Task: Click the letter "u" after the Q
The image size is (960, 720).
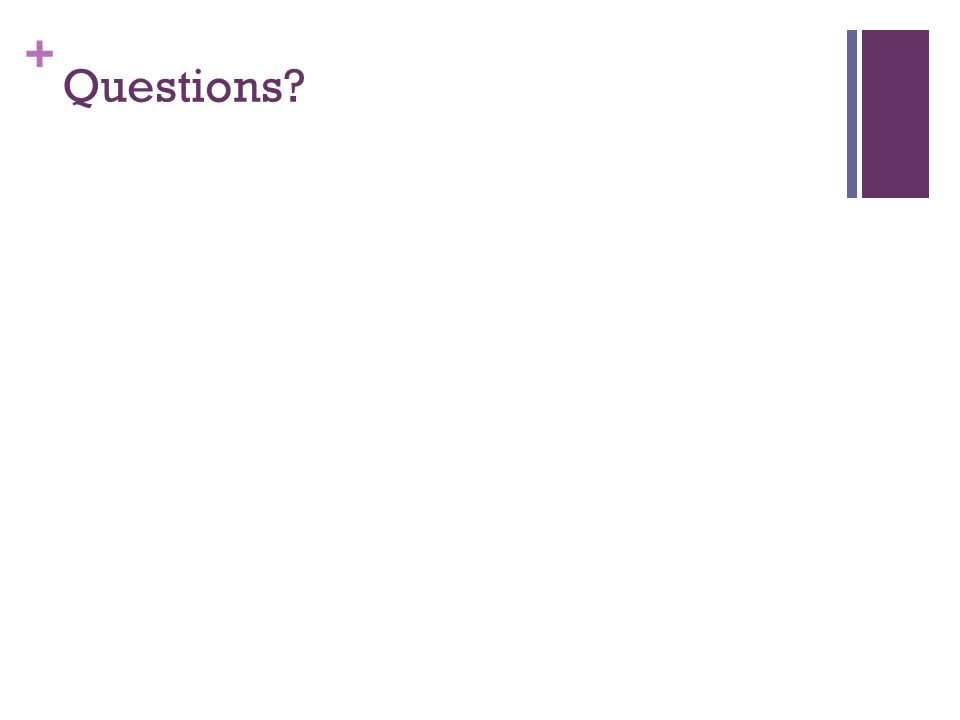Action: 114,91
